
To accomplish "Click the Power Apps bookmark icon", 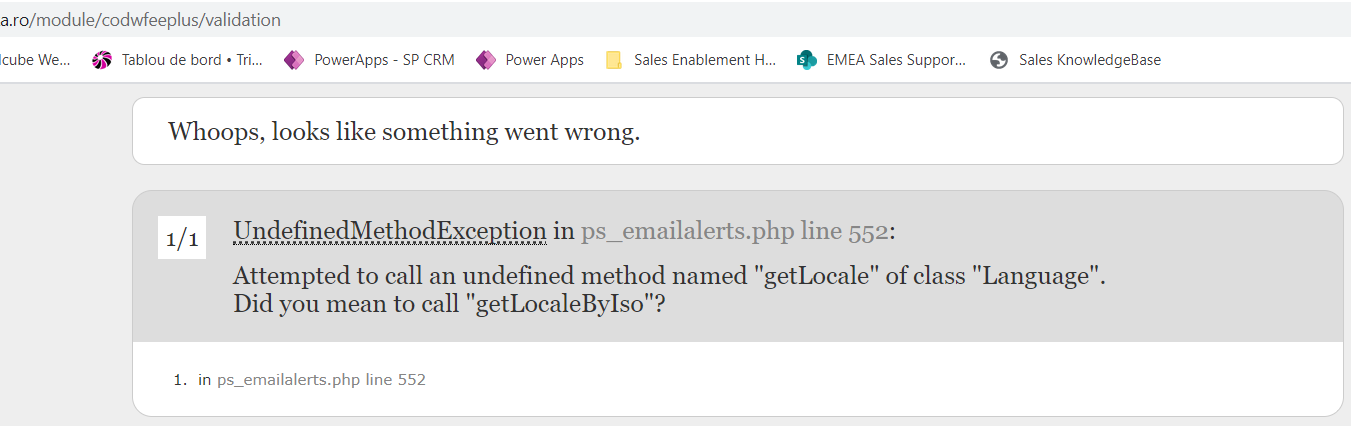I will 486,60.
